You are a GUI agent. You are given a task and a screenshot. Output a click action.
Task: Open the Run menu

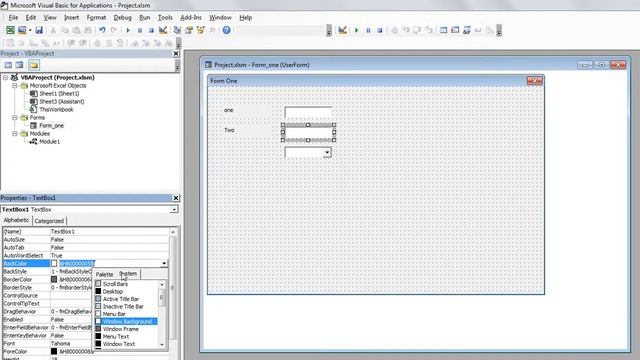pos(144,18)
